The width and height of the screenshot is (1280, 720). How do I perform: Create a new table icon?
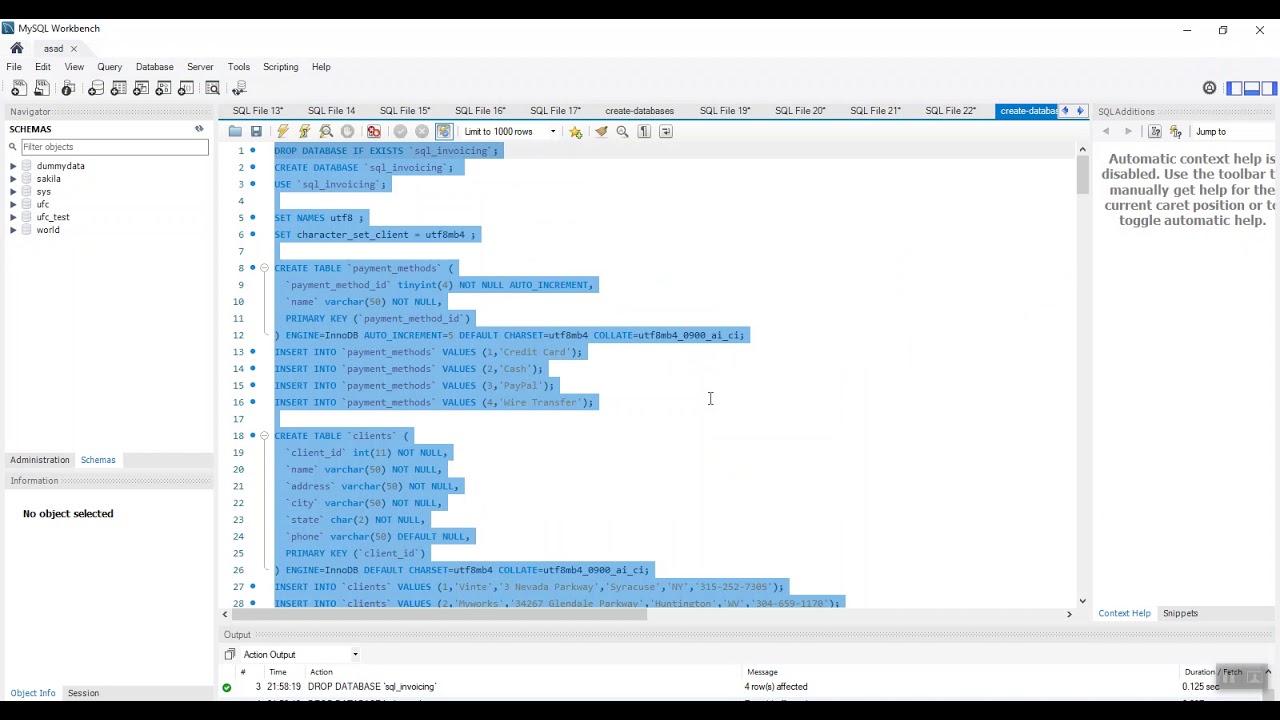click(x=118, y=89)
